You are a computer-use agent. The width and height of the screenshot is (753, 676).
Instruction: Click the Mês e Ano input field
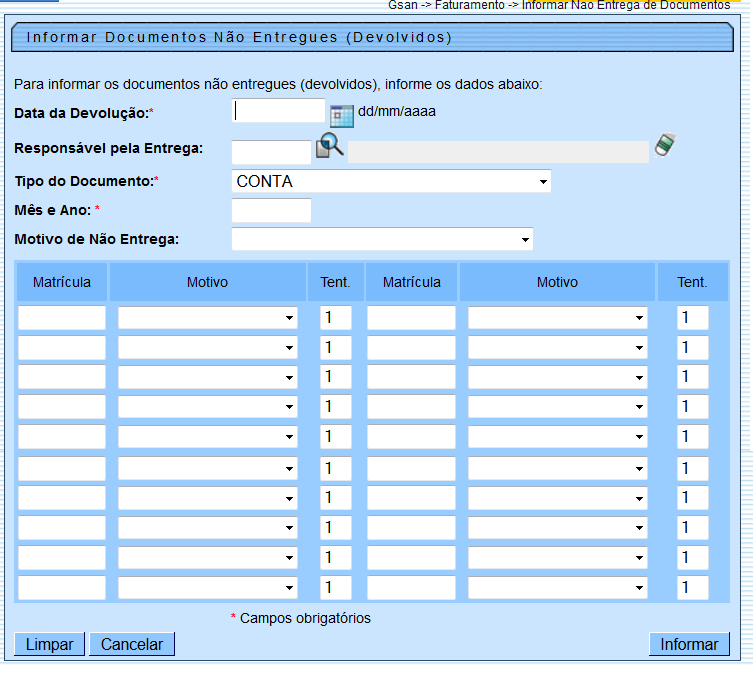(271, 211)
